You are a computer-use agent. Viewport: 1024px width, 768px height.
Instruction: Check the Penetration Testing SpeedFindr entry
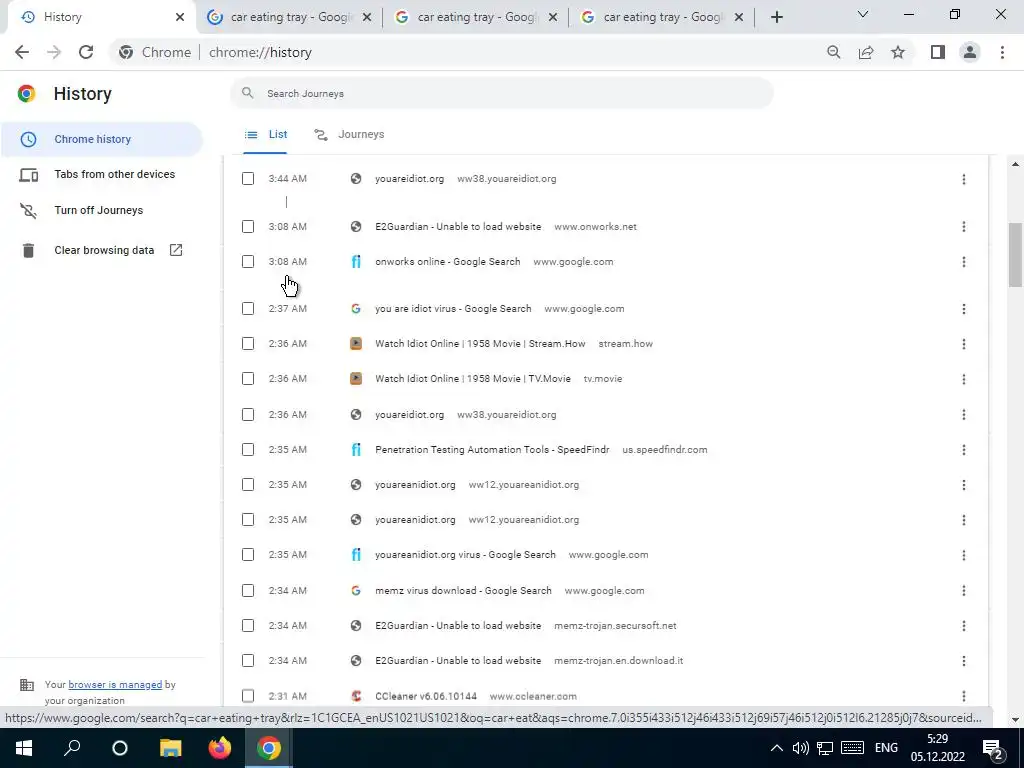point(248,449)
